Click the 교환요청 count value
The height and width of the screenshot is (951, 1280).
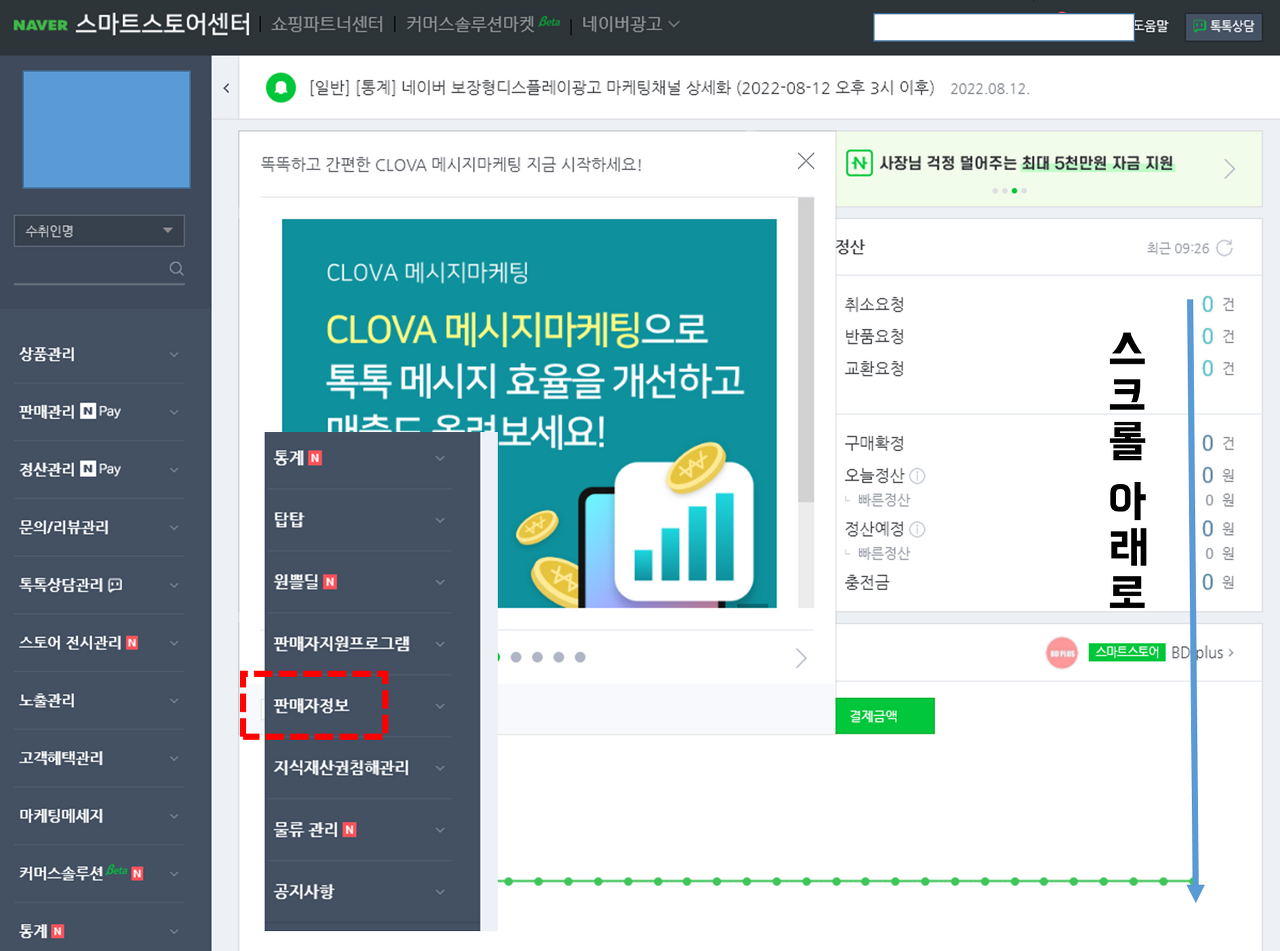click(x=1208, y=369)
